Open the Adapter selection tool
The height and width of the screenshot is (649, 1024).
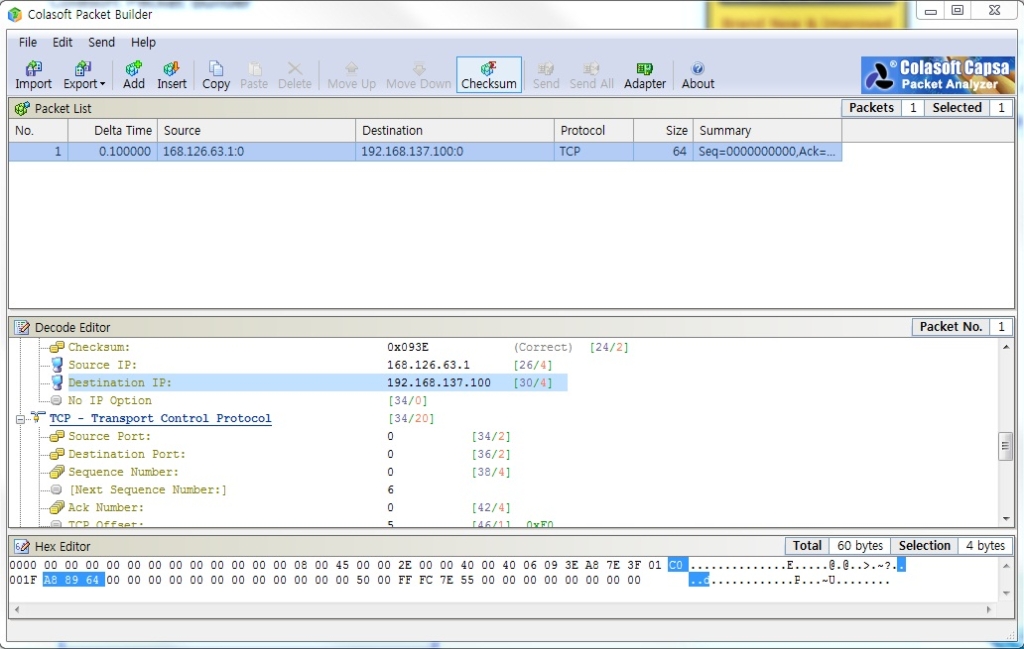tap(645, 75)
